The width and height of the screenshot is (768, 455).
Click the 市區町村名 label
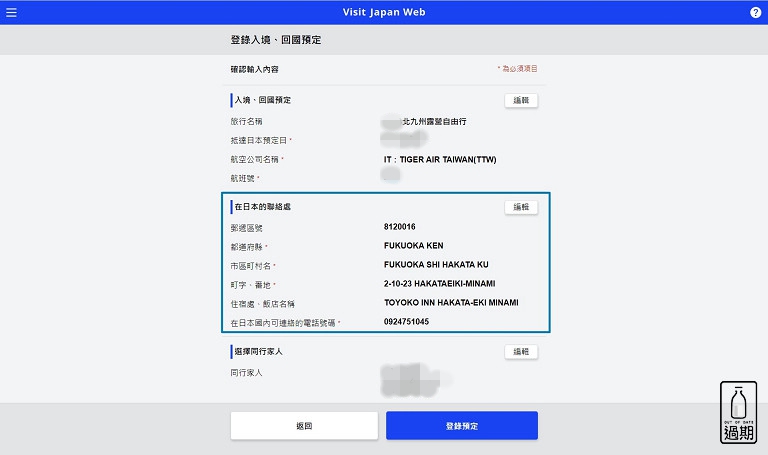click(251, 266)
